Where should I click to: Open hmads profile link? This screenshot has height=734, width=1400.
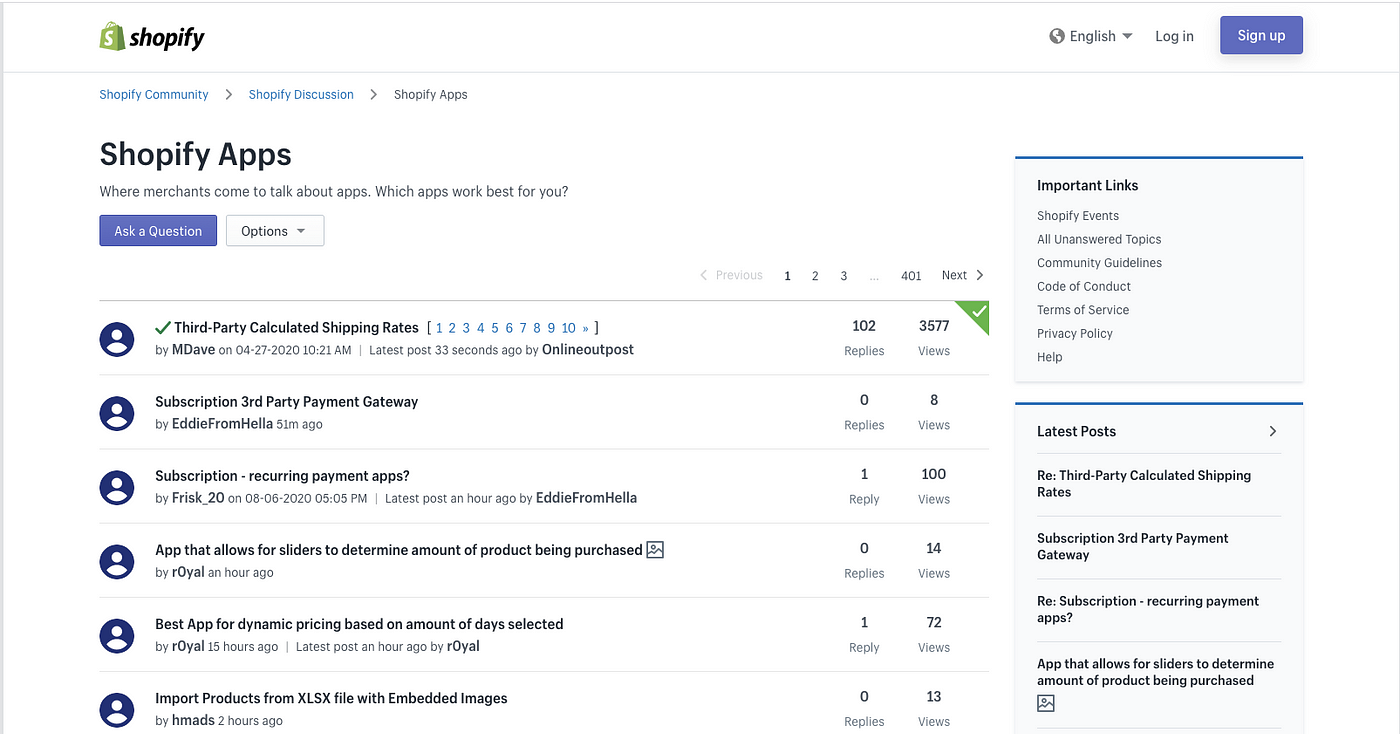click(193, 720)
